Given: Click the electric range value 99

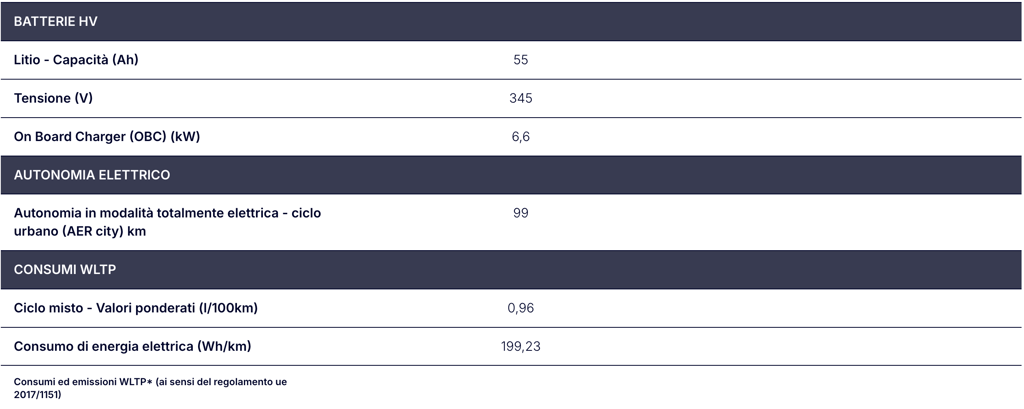Looking at the screenshot, I should 520,213.
